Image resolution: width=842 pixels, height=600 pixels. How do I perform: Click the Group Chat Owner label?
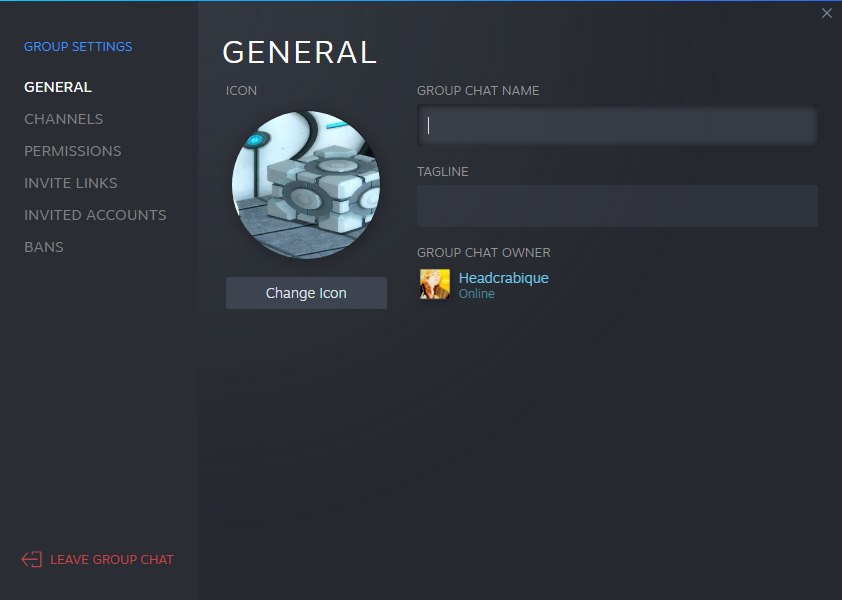click(483, 252)
